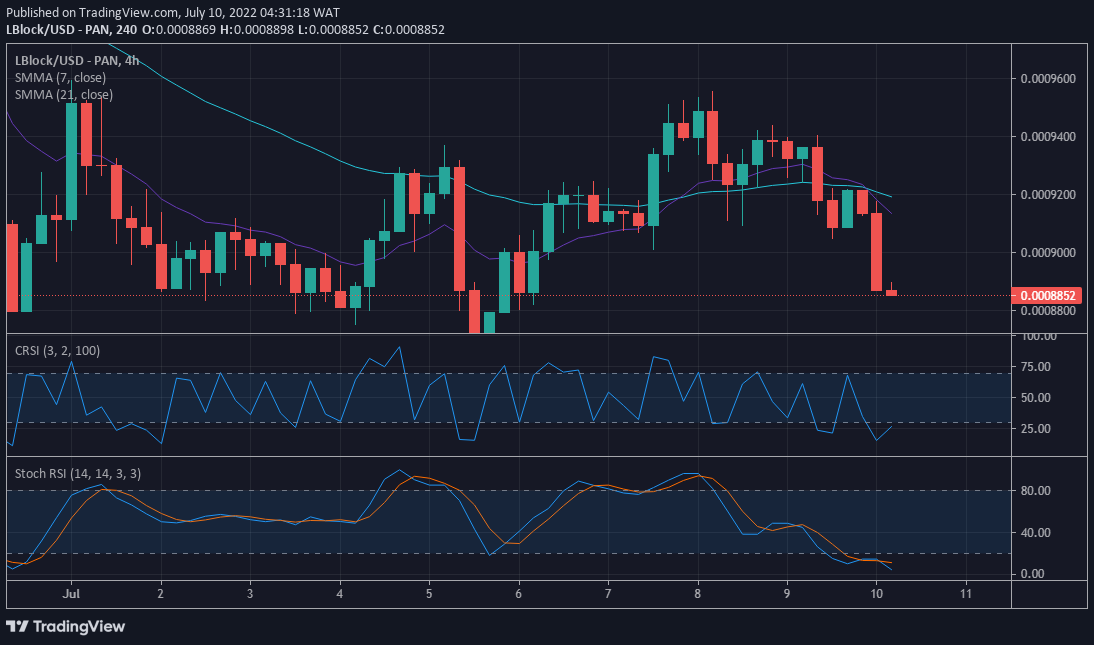
Task: Click the Published on TradingView.com header text
Action: (x=173, y=13)
